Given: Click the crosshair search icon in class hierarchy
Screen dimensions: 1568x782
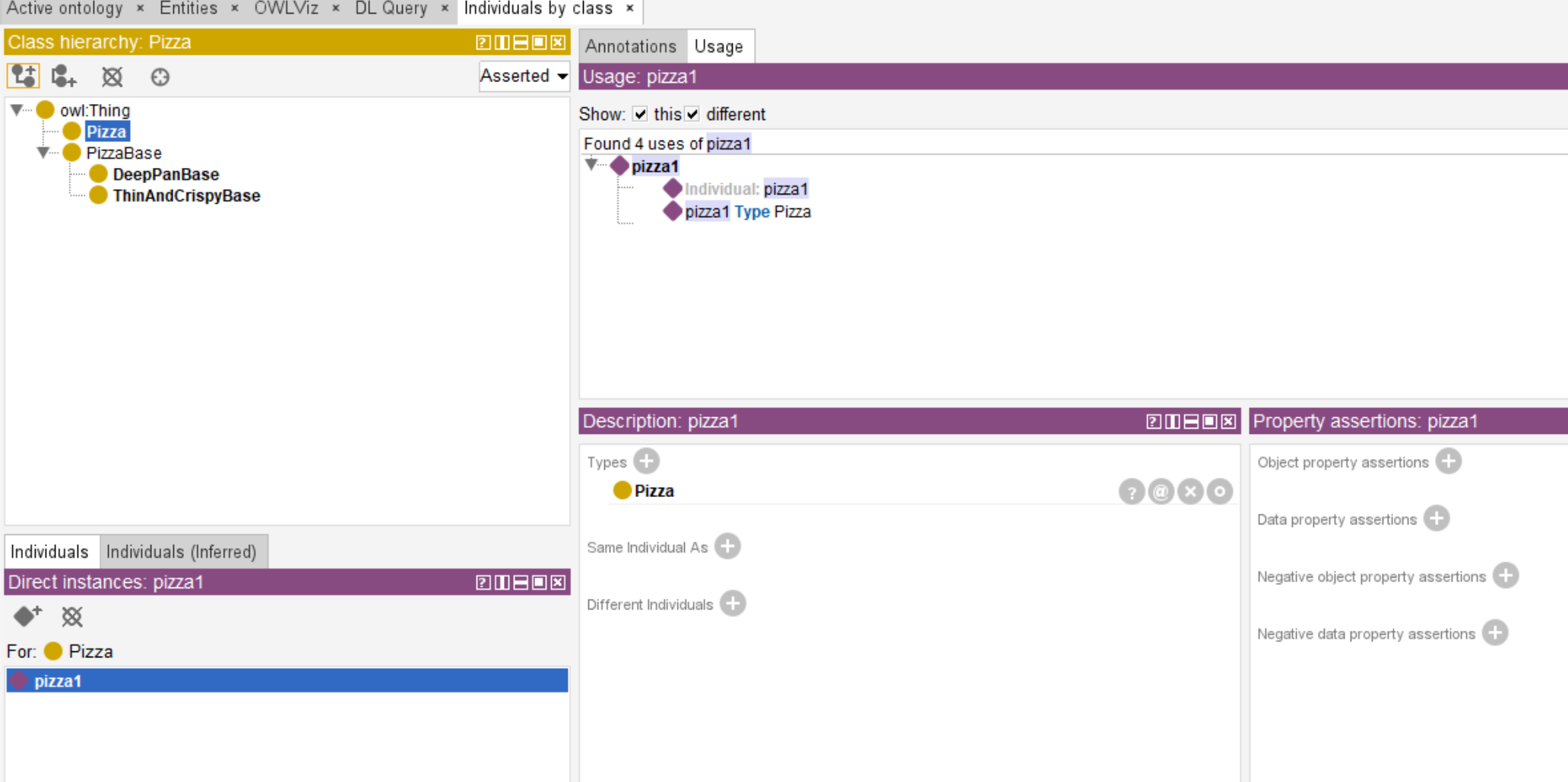Looking at the screenshot, I should point(160,77).
